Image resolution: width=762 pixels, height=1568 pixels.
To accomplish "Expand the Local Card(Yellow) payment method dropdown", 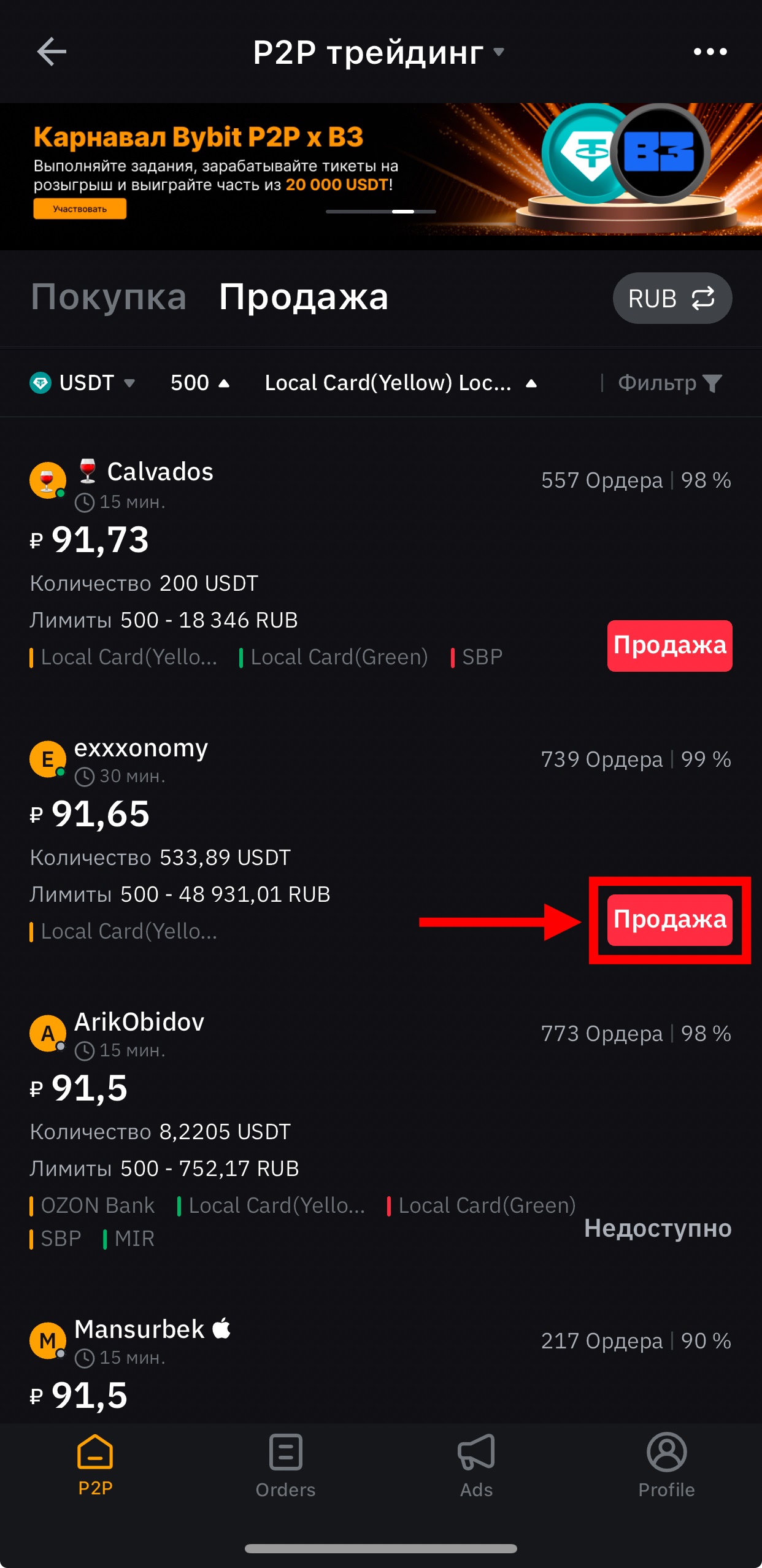I will tap(401, 383).
